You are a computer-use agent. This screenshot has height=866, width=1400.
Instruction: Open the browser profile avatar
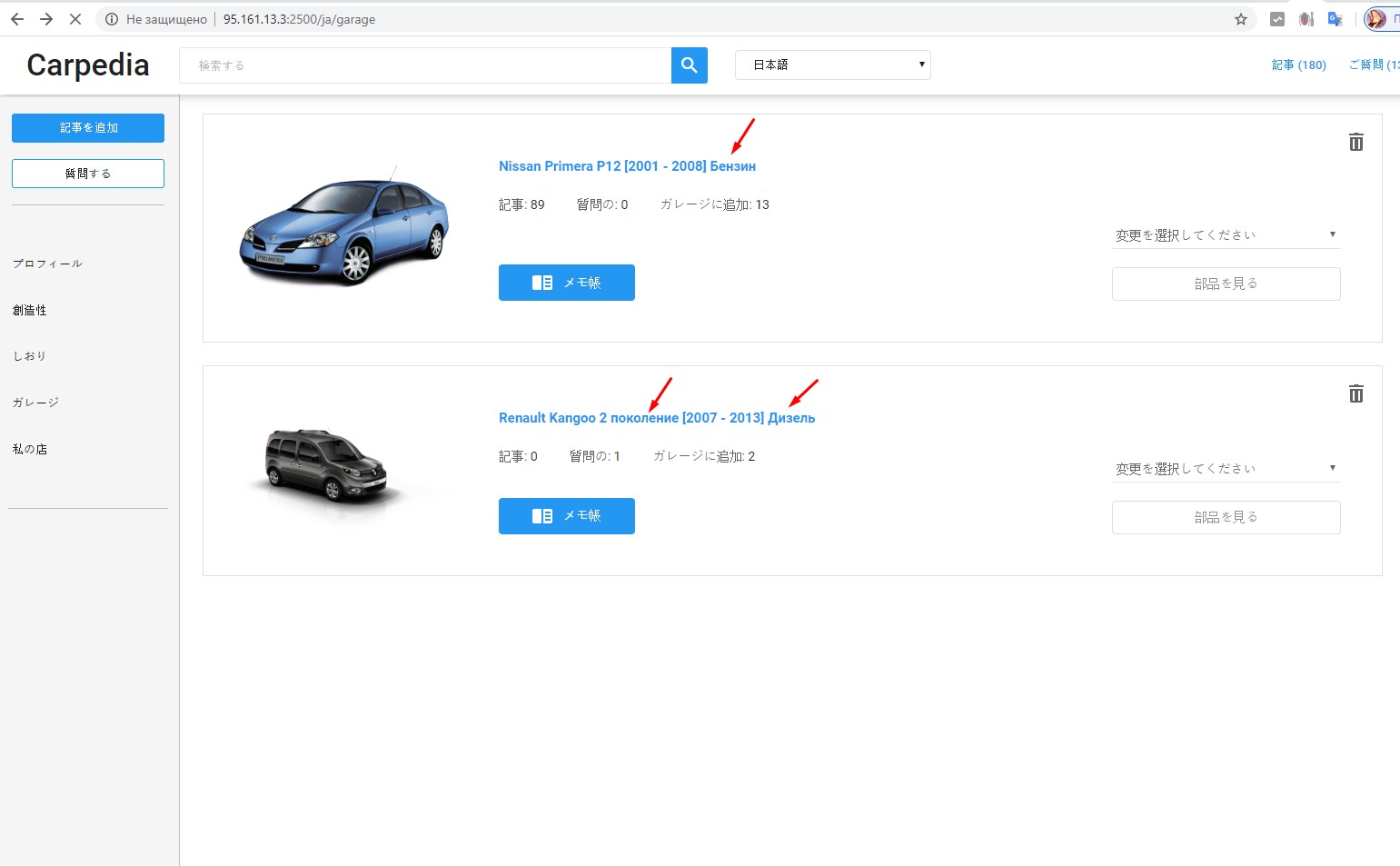1378,18
